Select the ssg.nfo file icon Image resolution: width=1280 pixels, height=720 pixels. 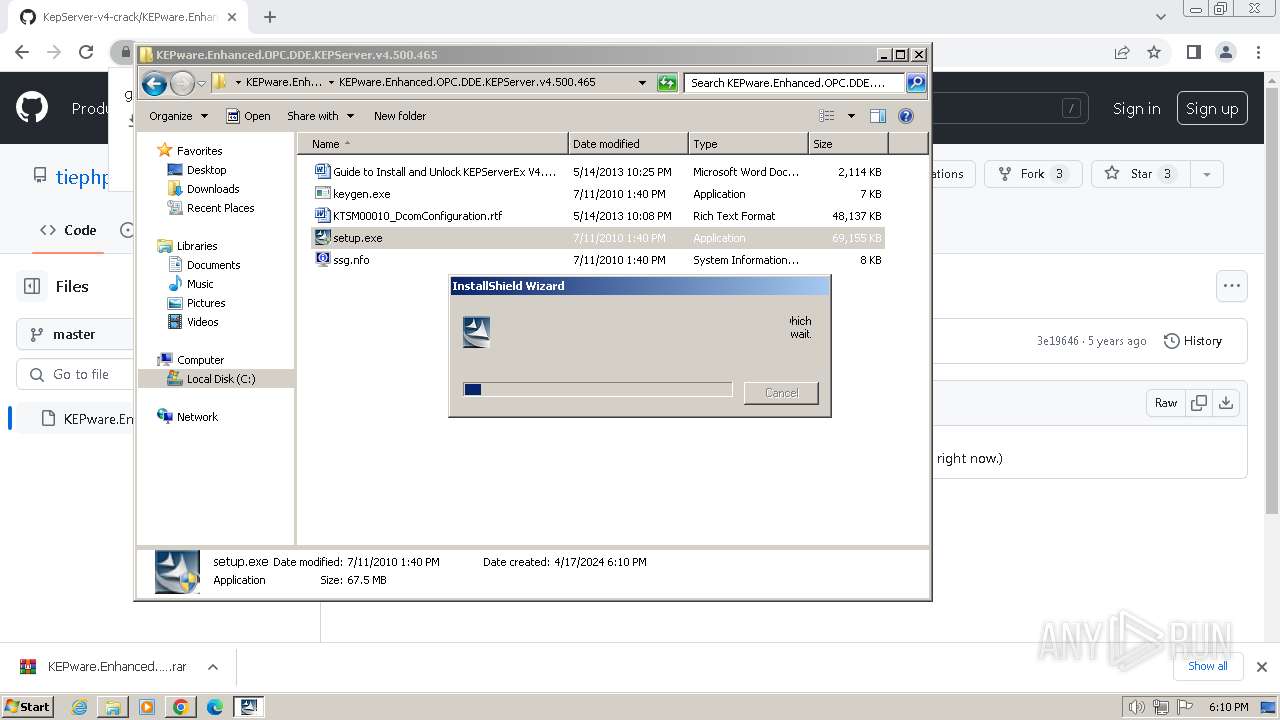322,260
